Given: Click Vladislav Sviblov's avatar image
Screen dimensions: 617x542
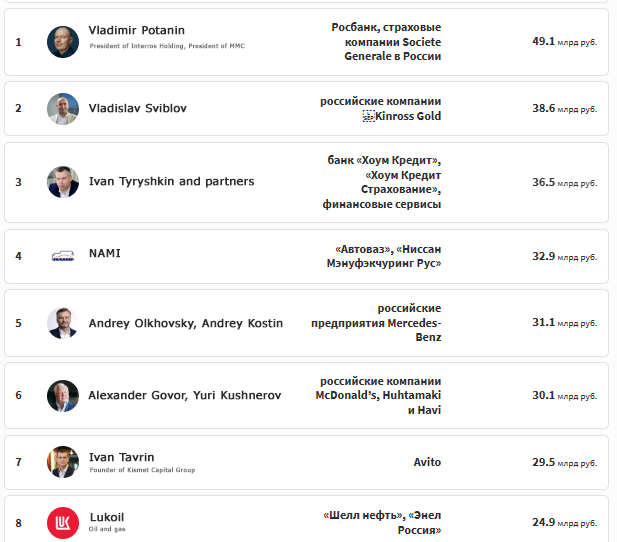Looking at the screenshot, I should [x=63, y=109].
